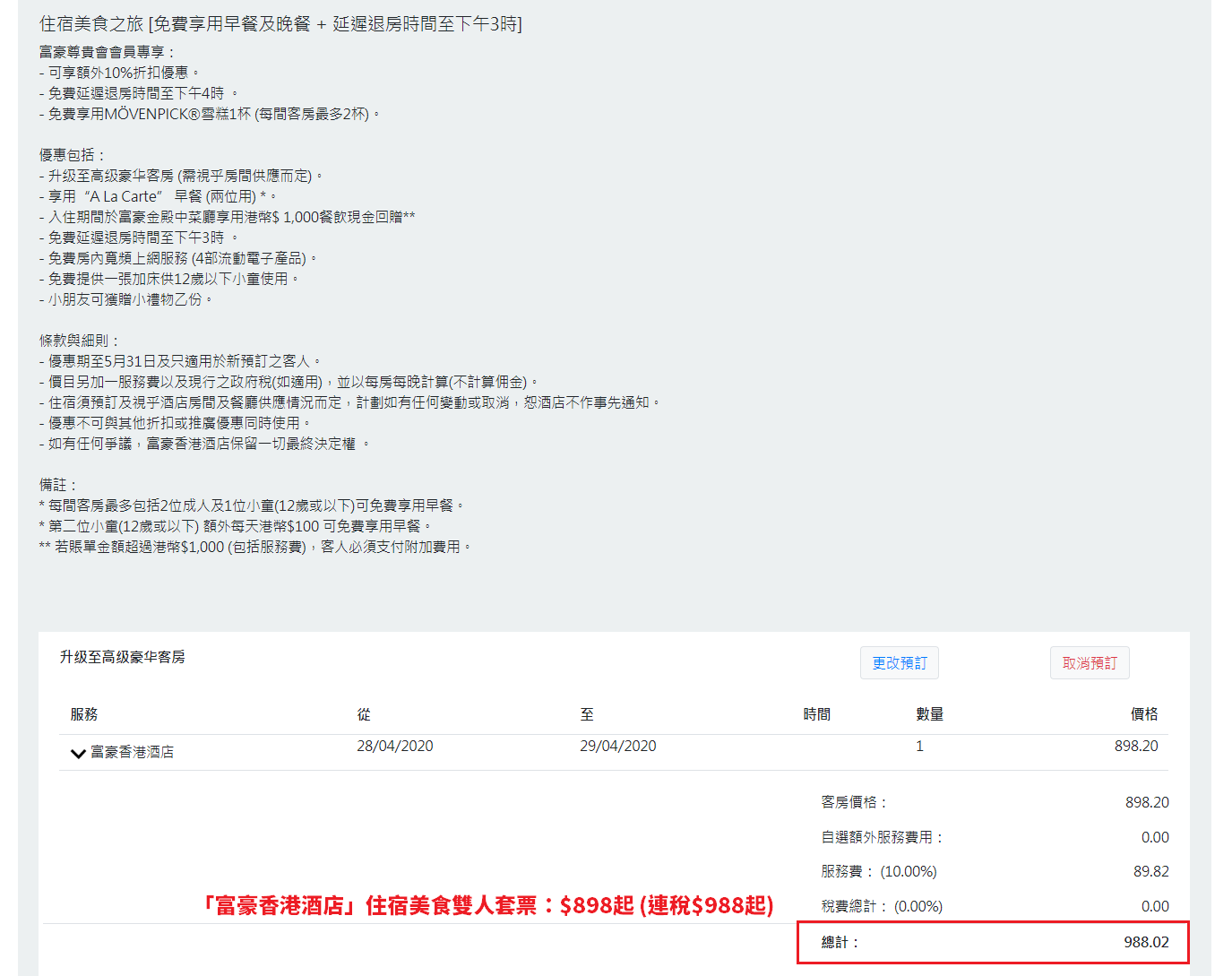Click the 加床供12歲以下小童 line
The width and height of the screenshot is (1232, 976).
click(169, 279)
